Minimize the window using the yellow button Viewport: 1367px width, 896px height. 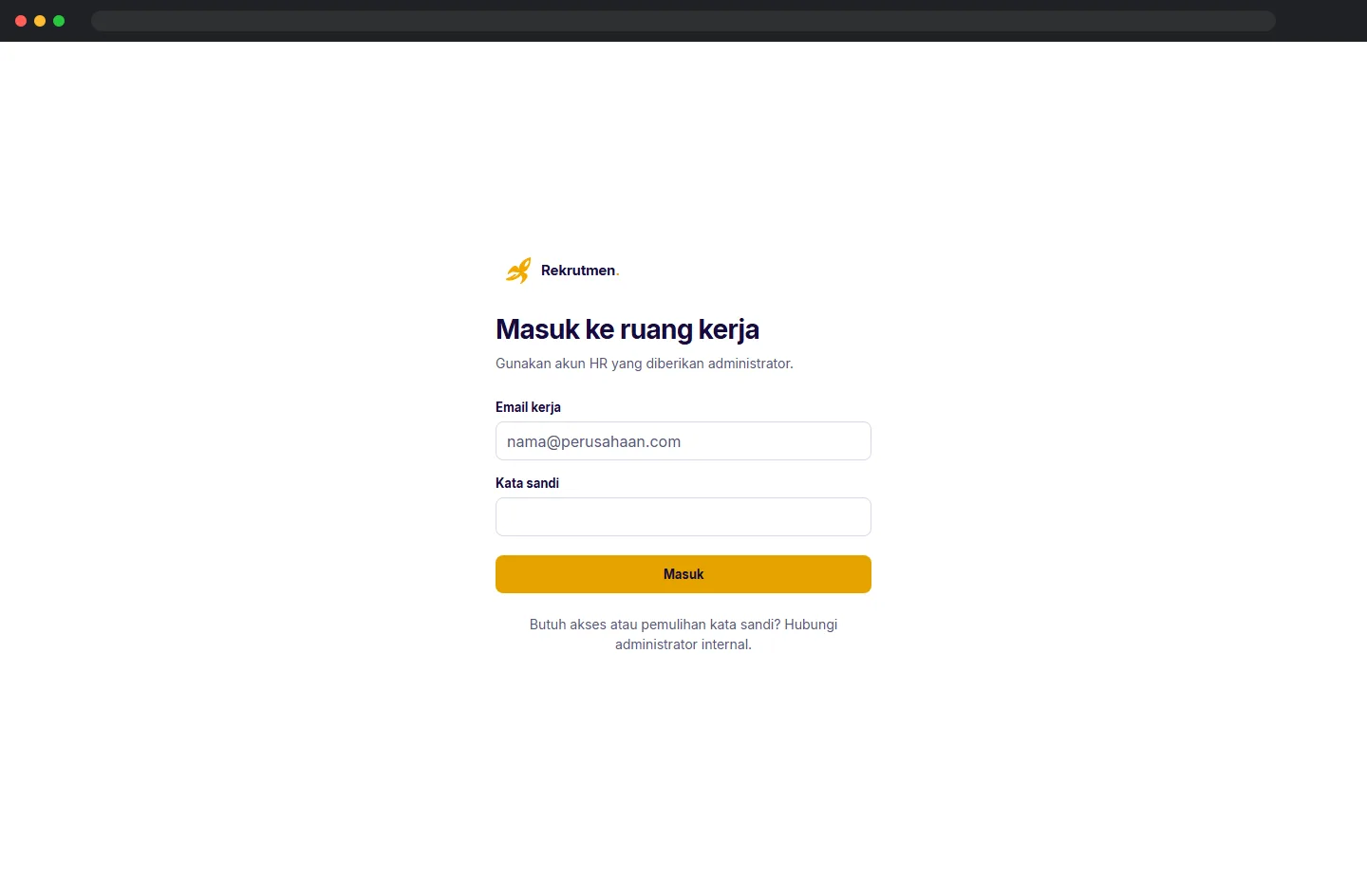(40, 21)
